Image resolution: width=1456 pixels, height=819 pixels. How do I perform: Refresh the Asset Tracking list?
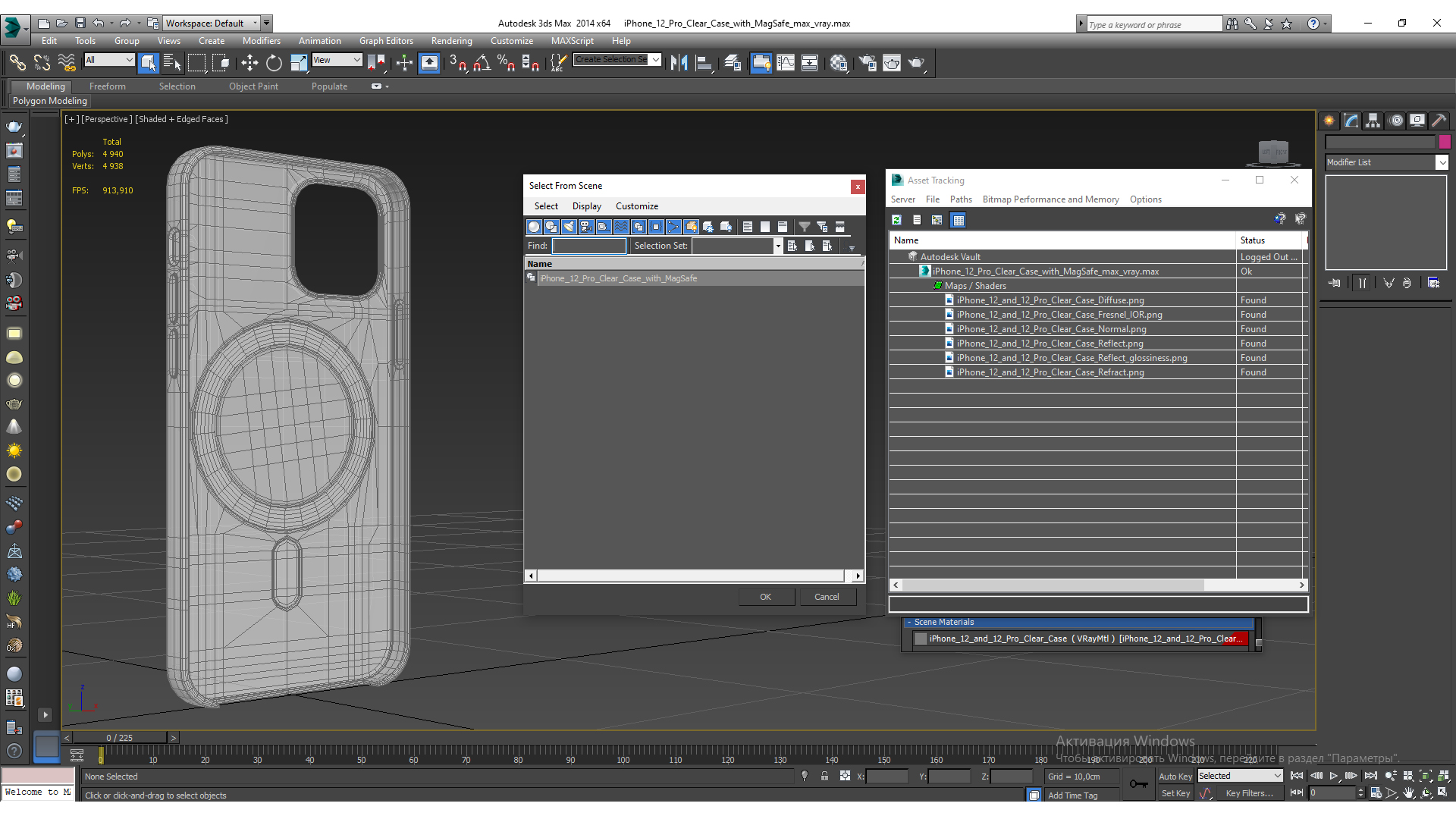tap(896, 220)
